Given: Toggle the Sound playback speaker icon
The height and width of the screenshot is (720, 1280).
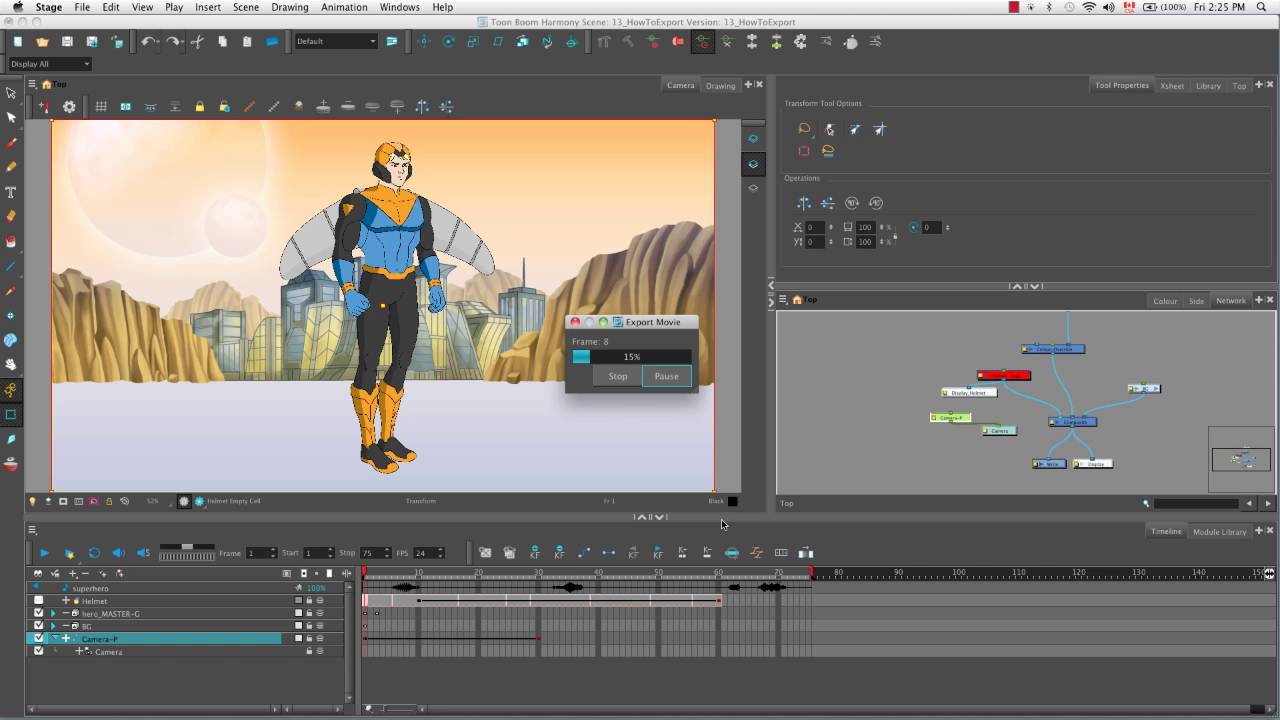Looking at the screenshot, I should tap(118, 553).
